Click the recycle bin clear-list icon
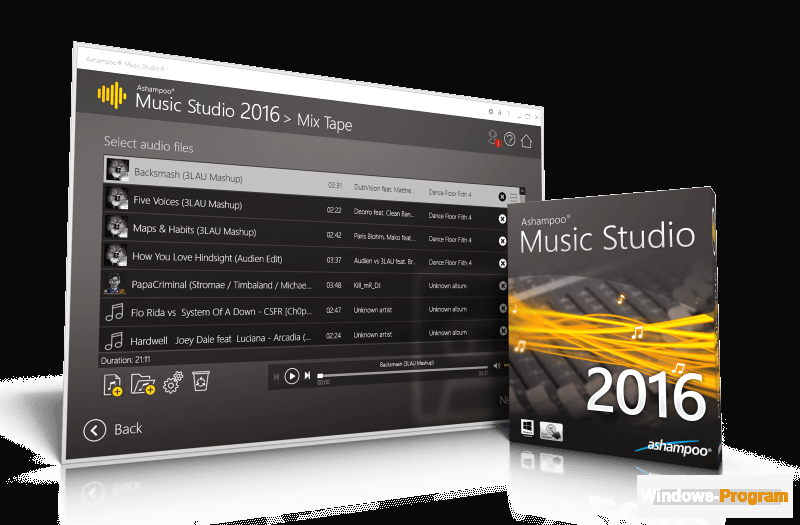The width and height of the screenshot is (800, 525). (x=201, y=381)
